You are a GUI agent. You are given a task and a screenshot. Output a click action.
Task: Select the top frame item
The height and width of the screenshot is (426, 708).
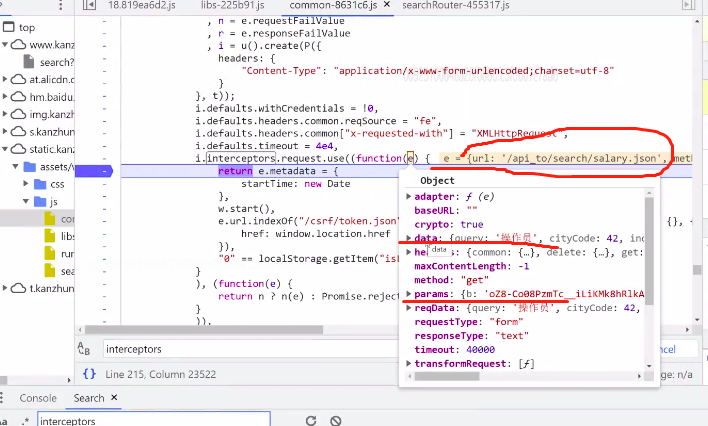[x=27, y=27]
